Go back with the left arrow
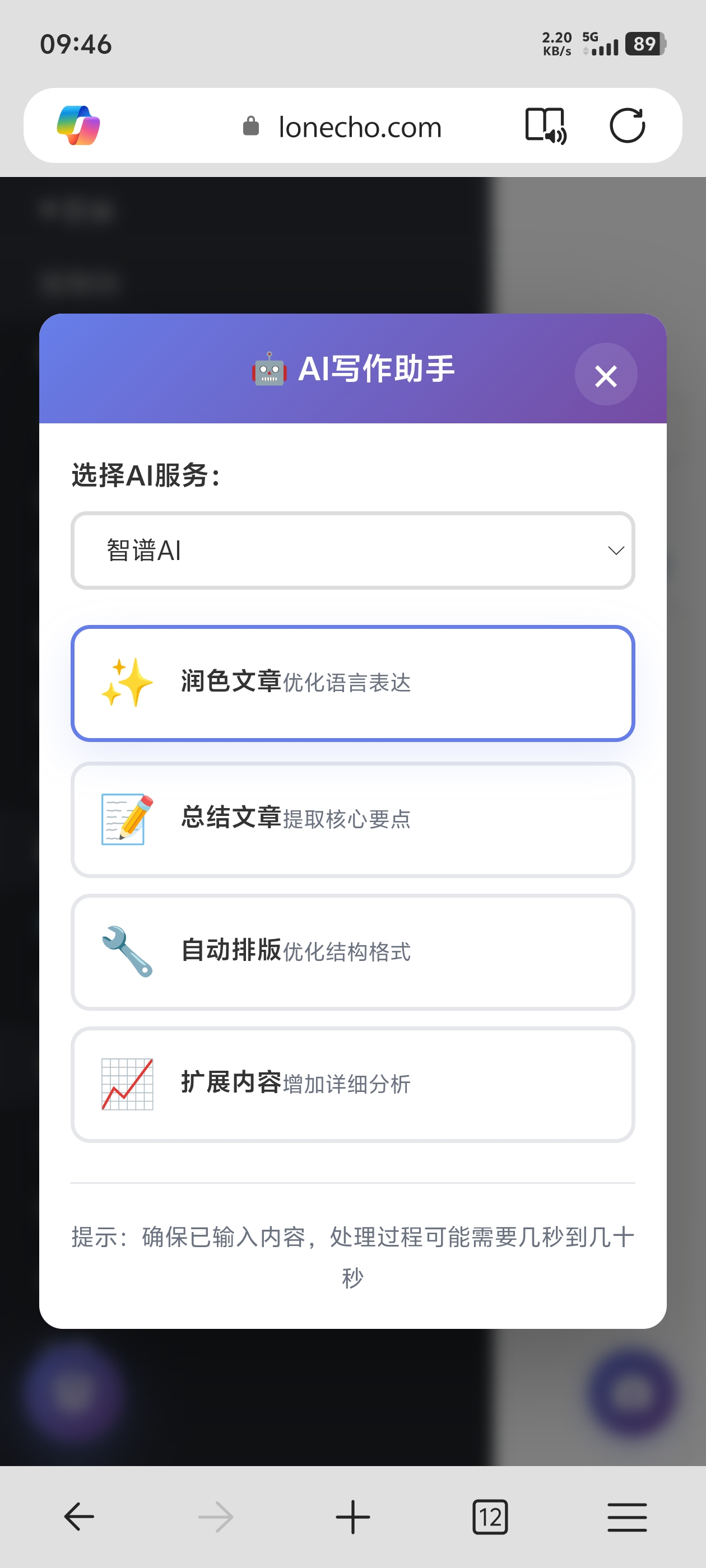 point(79,1516)
